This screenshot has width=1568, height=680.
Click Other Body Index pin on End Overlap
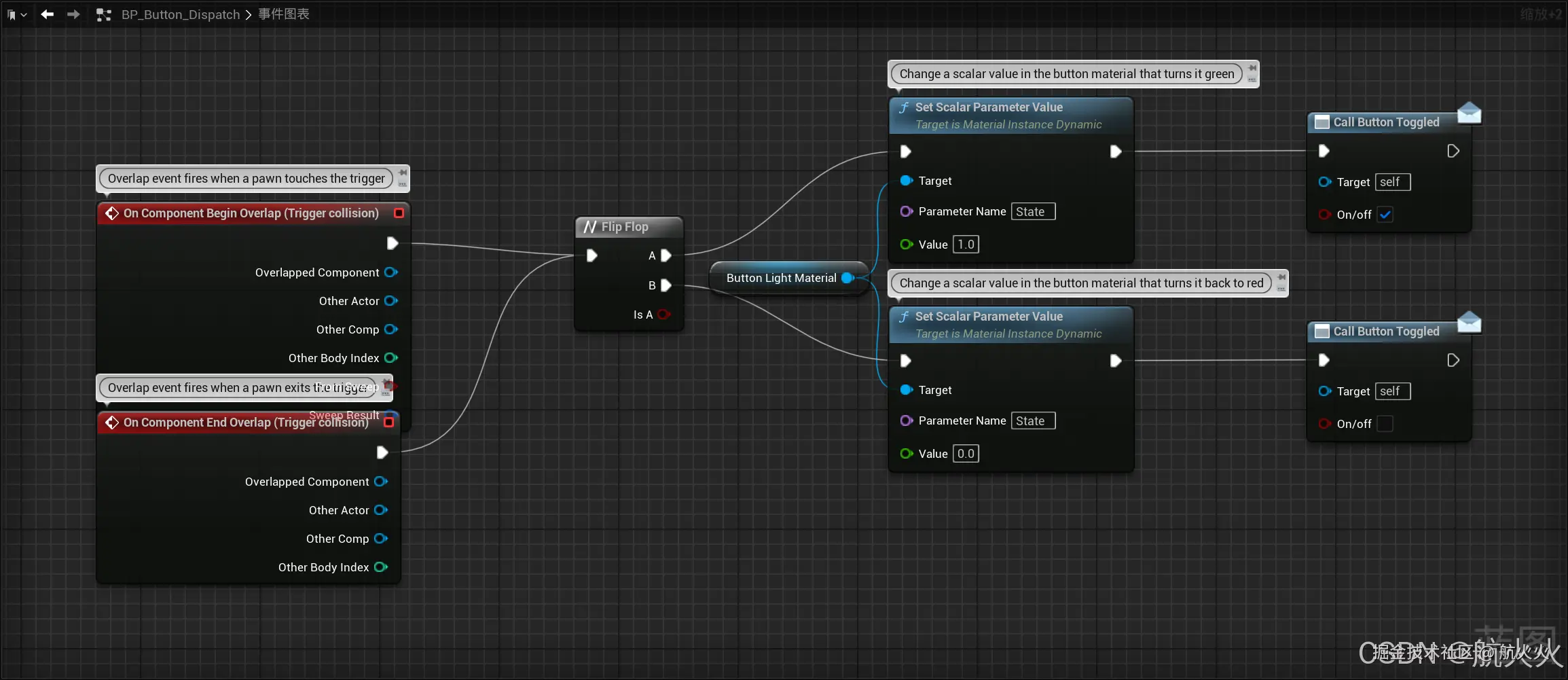click(x=381, y=567)
